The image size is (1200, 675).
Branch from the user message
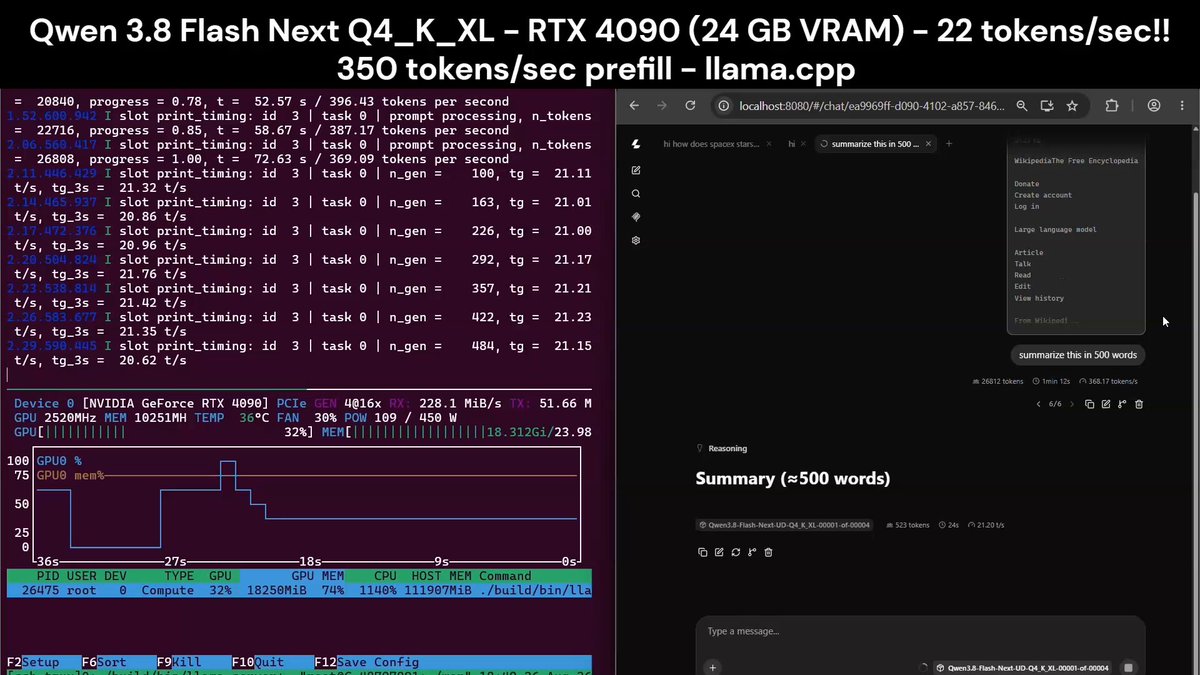[1122, 404]
